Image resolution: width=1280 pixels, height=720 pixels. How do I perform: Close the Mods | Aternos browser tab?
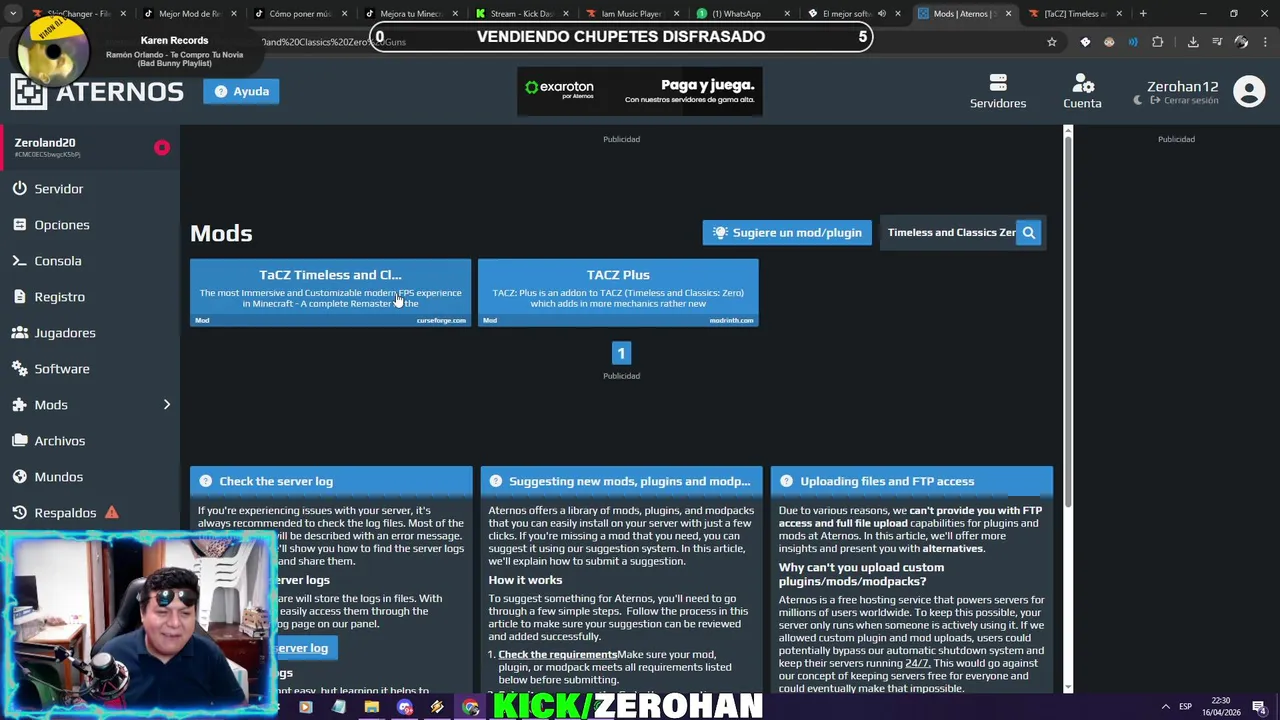point(1008,14)
